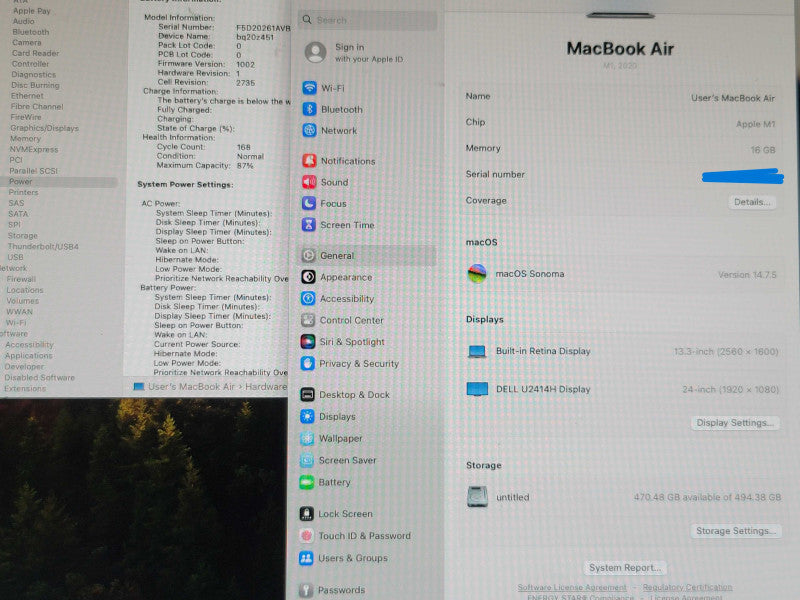The height and width of the screenshot is (600, 800).
Task: Open Lock Screen settings icon
Action: click(x=307, y=513)
